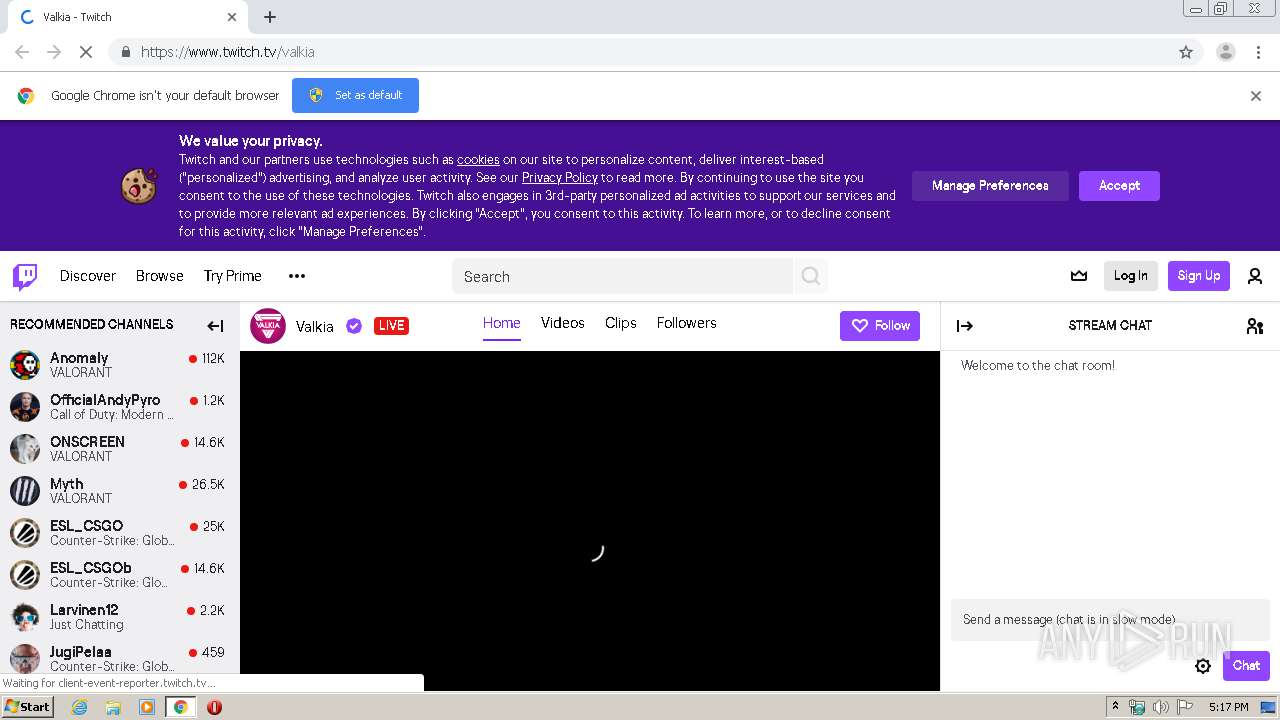Image resolution: width=1280 pixels, height=720 pixels.
Task: Follow the Valkia channel
Action: pos(880,325)
